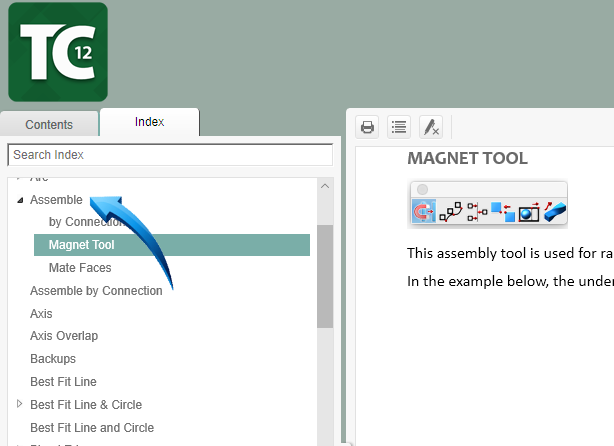The image size is (614, 446).
Task: Click the TC 12 logo
Action: tap(58, 52)
